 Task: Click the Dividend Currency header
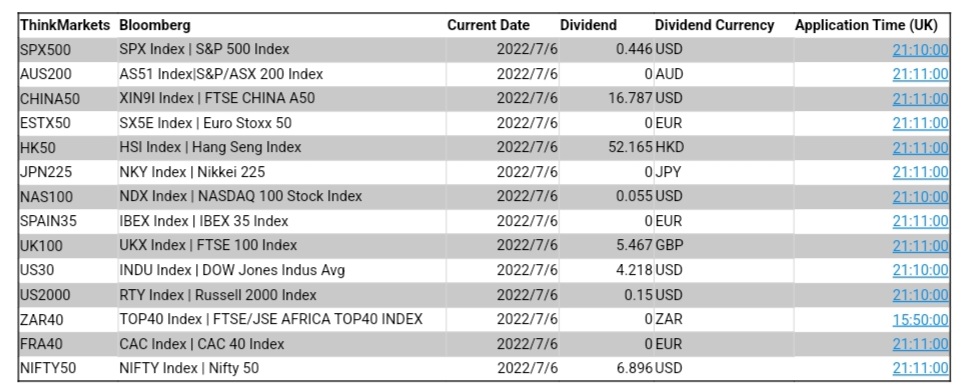click(715, 25)
